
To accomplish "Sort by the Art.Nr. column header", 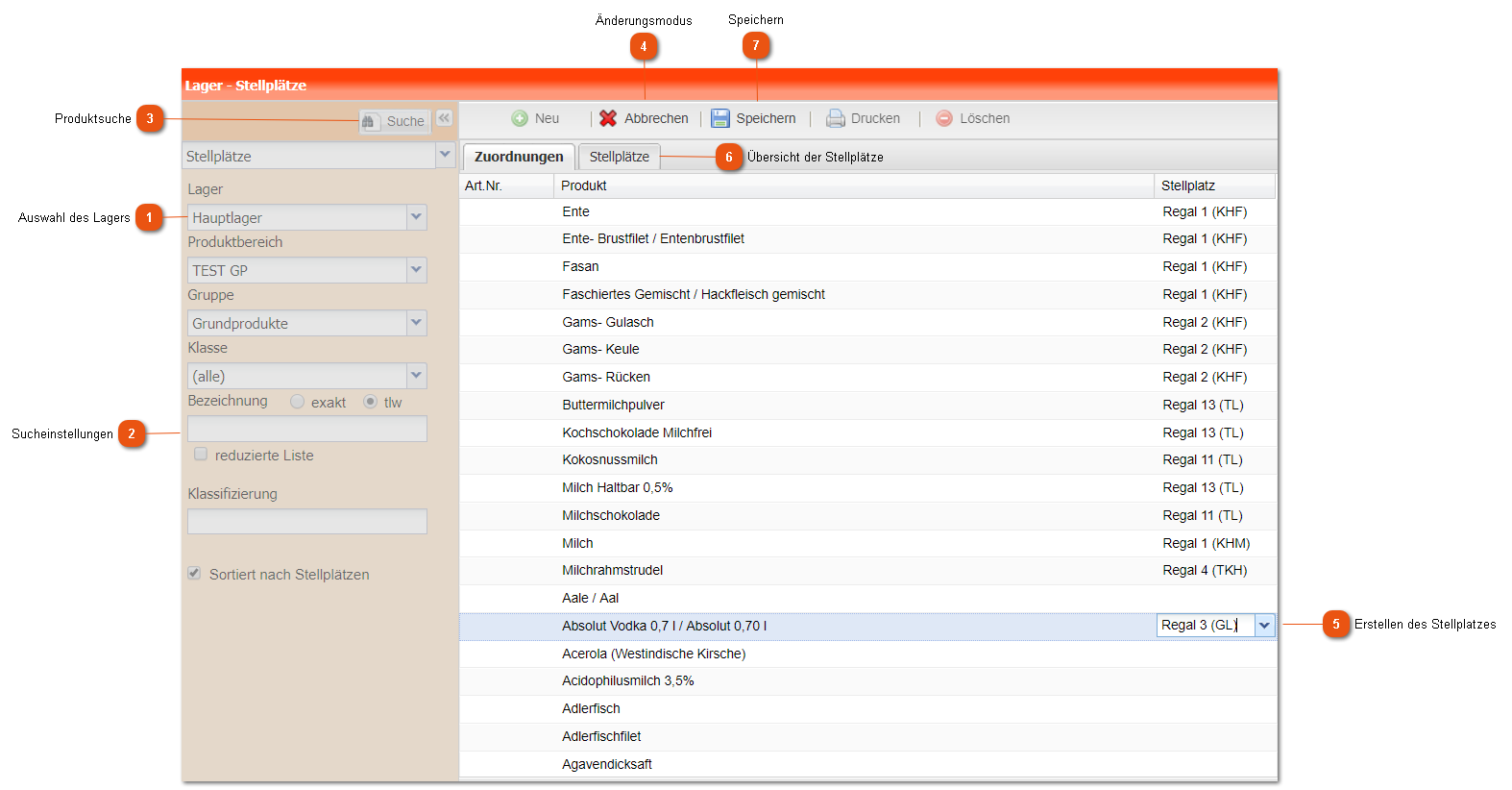I will (x=506, y=185).
